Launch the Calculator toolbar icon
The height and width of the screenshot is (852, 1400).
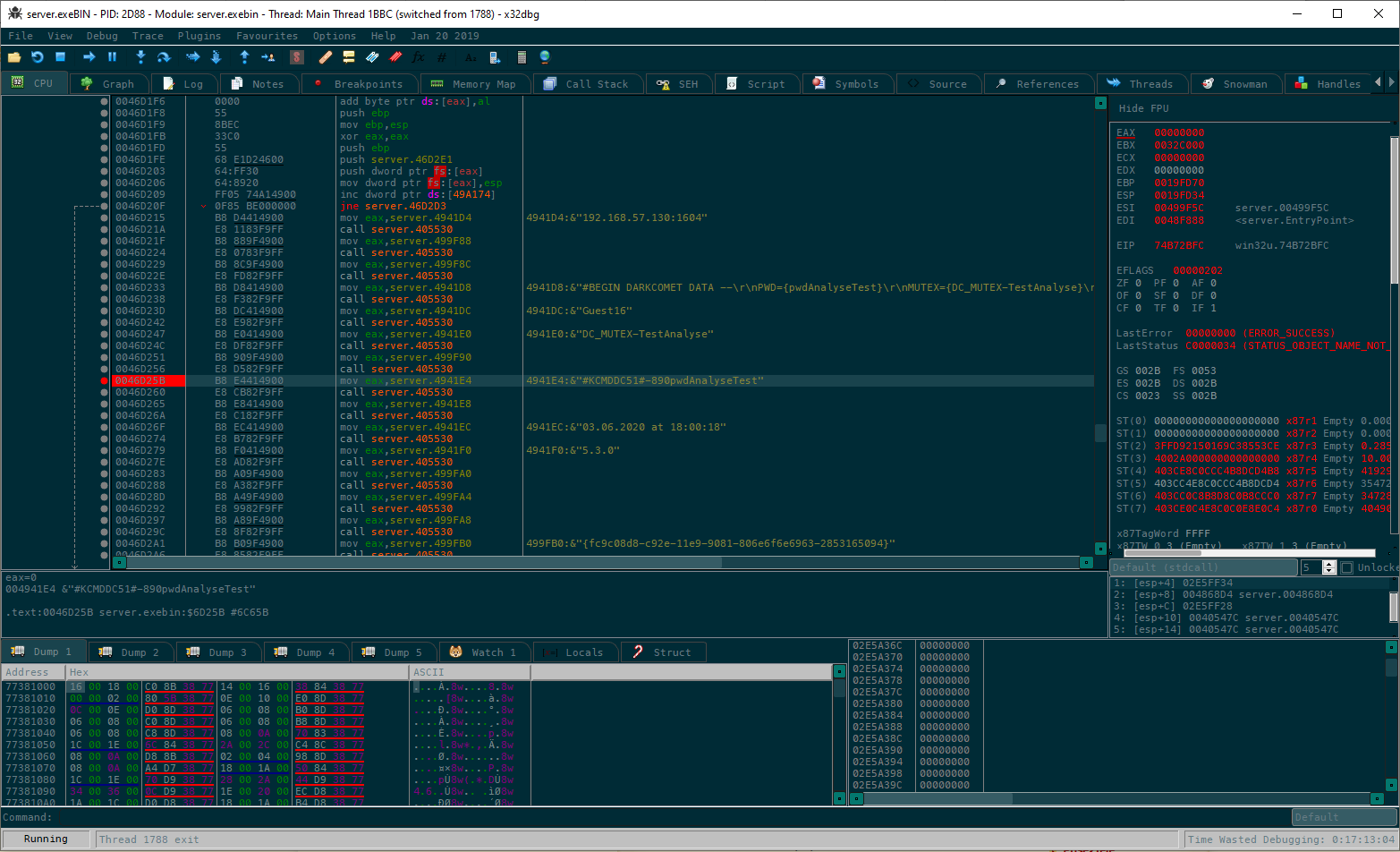tap(520, 55)
